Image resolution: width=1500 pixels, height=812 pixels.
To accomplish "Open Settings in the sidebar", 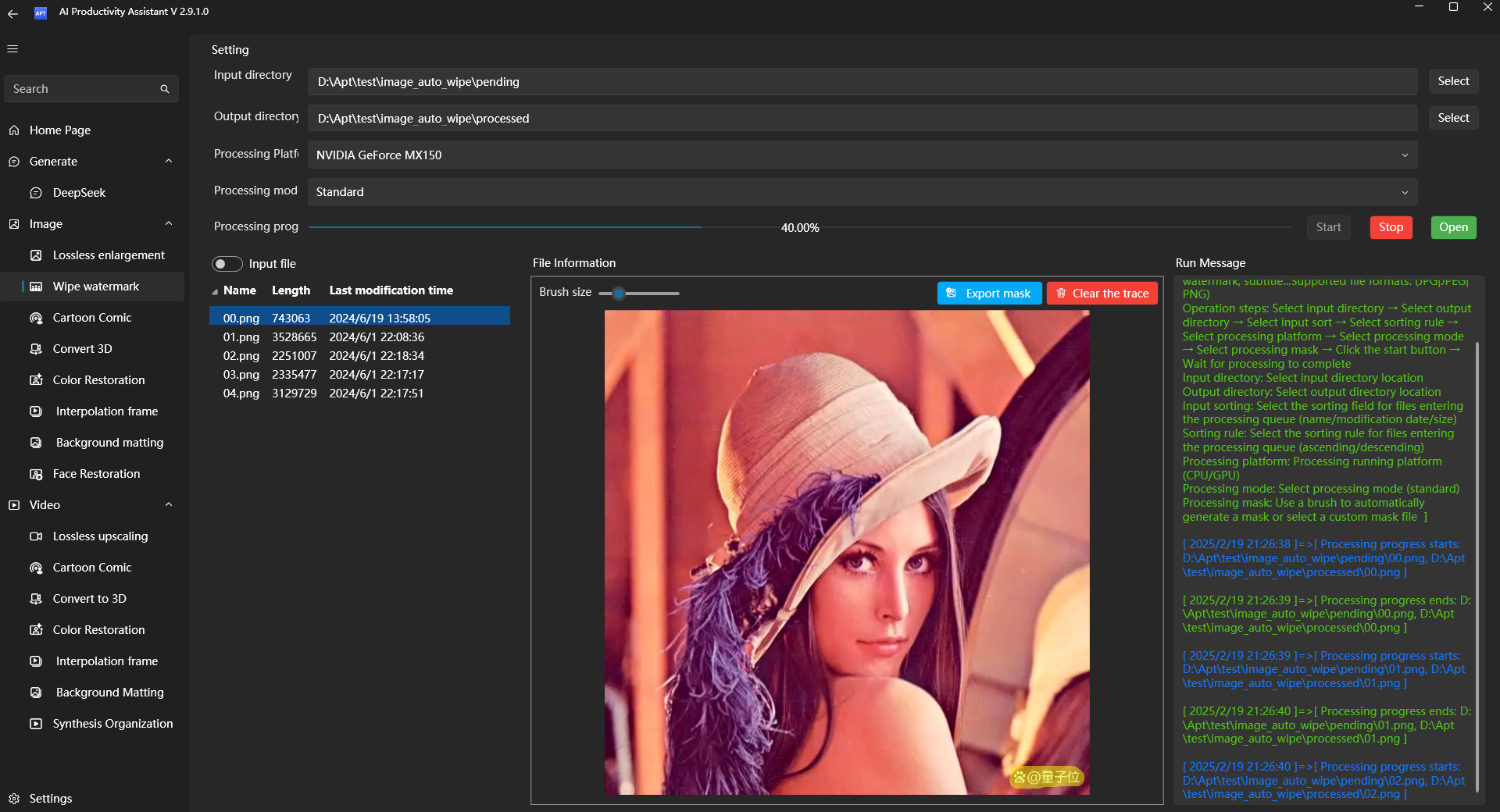I will click(x=92, y=799).
